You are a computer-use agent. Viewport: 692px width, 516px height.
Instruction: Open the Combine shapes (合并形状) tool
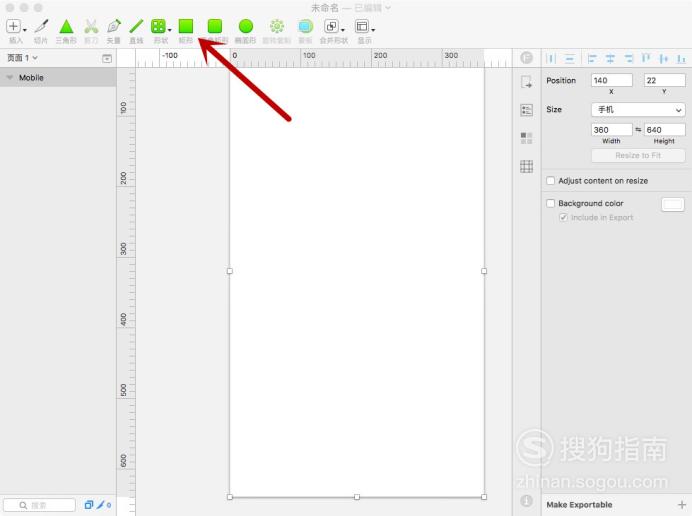pyautogui.click(x=331, y=26)
